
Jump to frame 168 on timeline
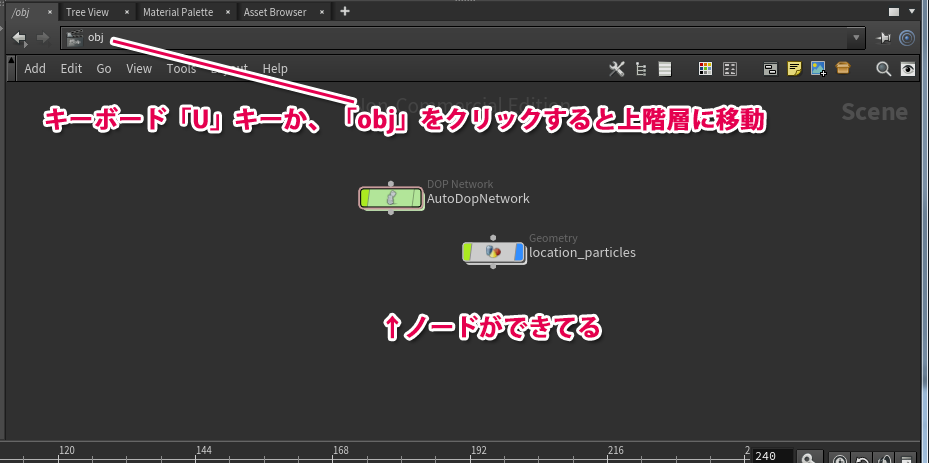pos(341,451)
